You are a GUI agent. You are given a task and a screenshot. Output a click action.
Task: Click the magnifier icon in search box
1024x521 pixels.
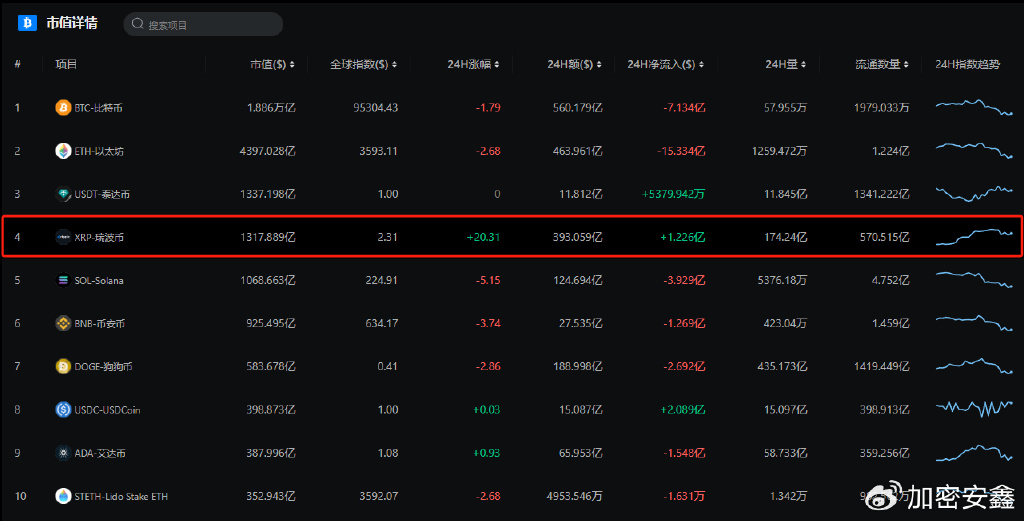point(137,24)
